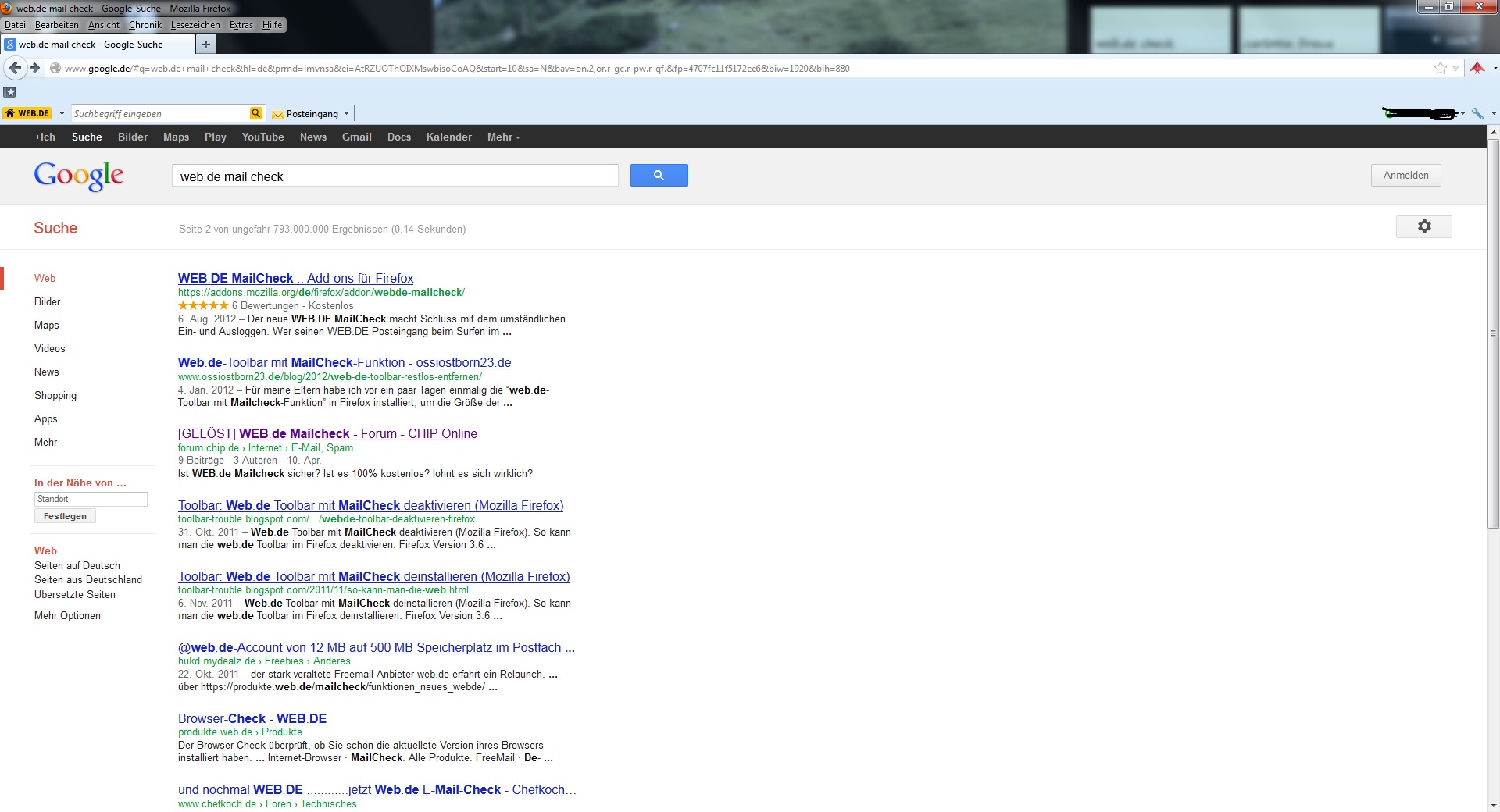Click the WEB.DE toolbar search magnifier

255,114
